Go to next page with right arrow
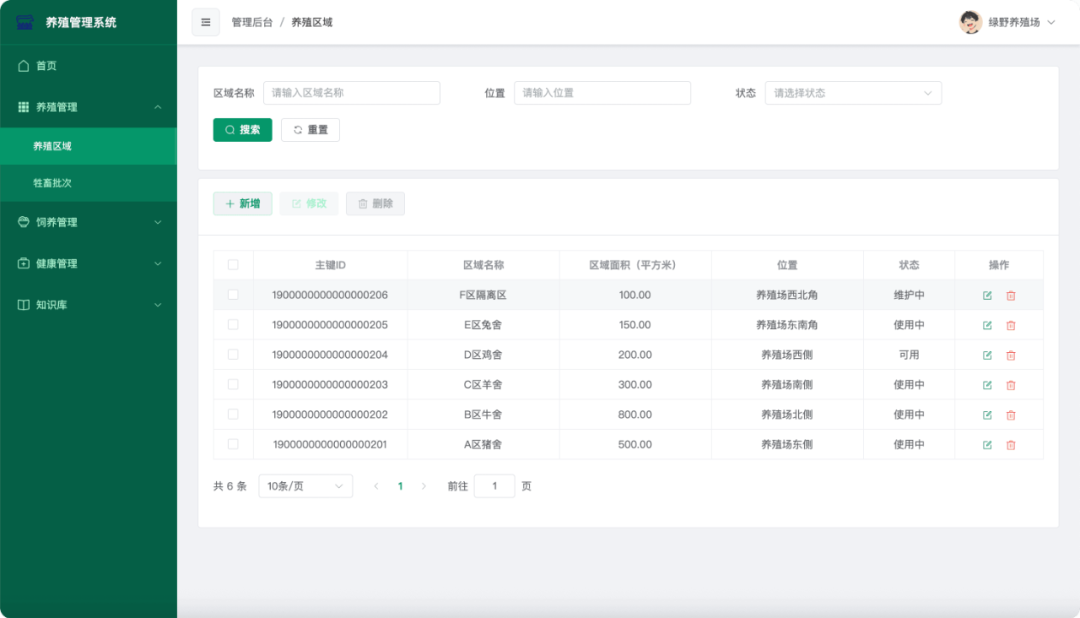Screen dimensions: 1080x618 point(423,485)
